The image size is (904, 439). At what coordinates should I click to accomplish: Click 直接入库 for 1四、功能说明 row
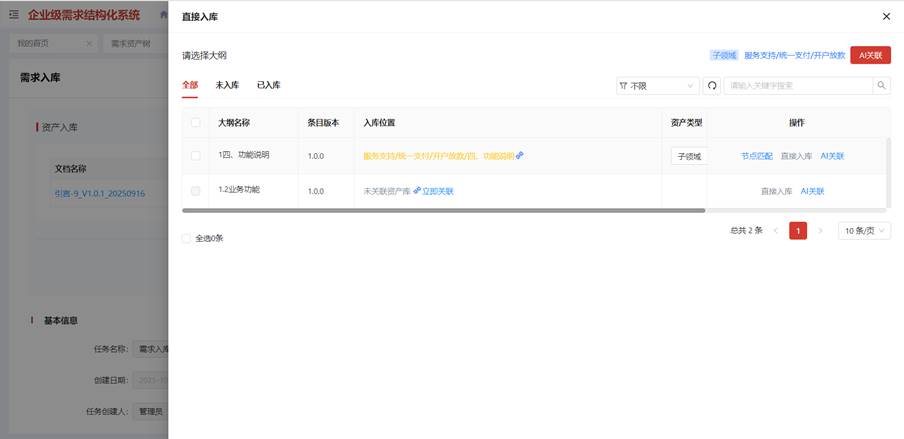[x=796, y=156]
